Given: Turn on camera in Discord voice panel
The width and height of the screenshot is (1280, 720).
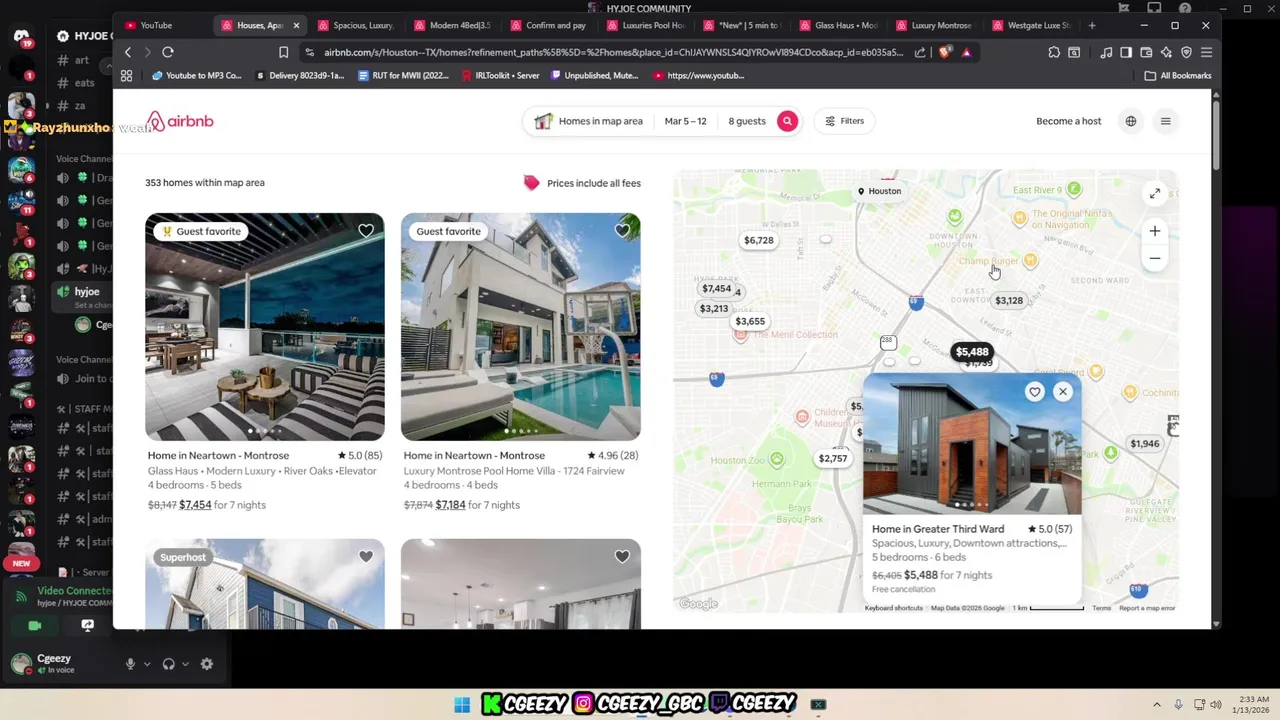Looking at the screenshot, I should point(35,625).
